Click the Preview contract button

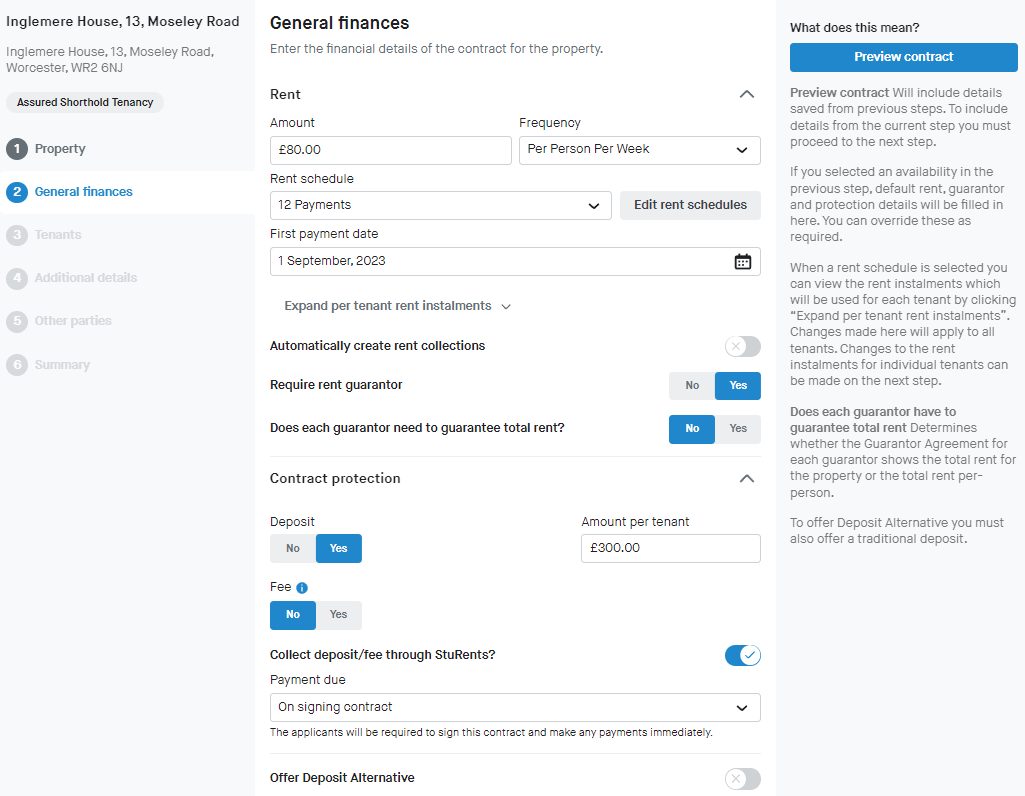(903, 57)
